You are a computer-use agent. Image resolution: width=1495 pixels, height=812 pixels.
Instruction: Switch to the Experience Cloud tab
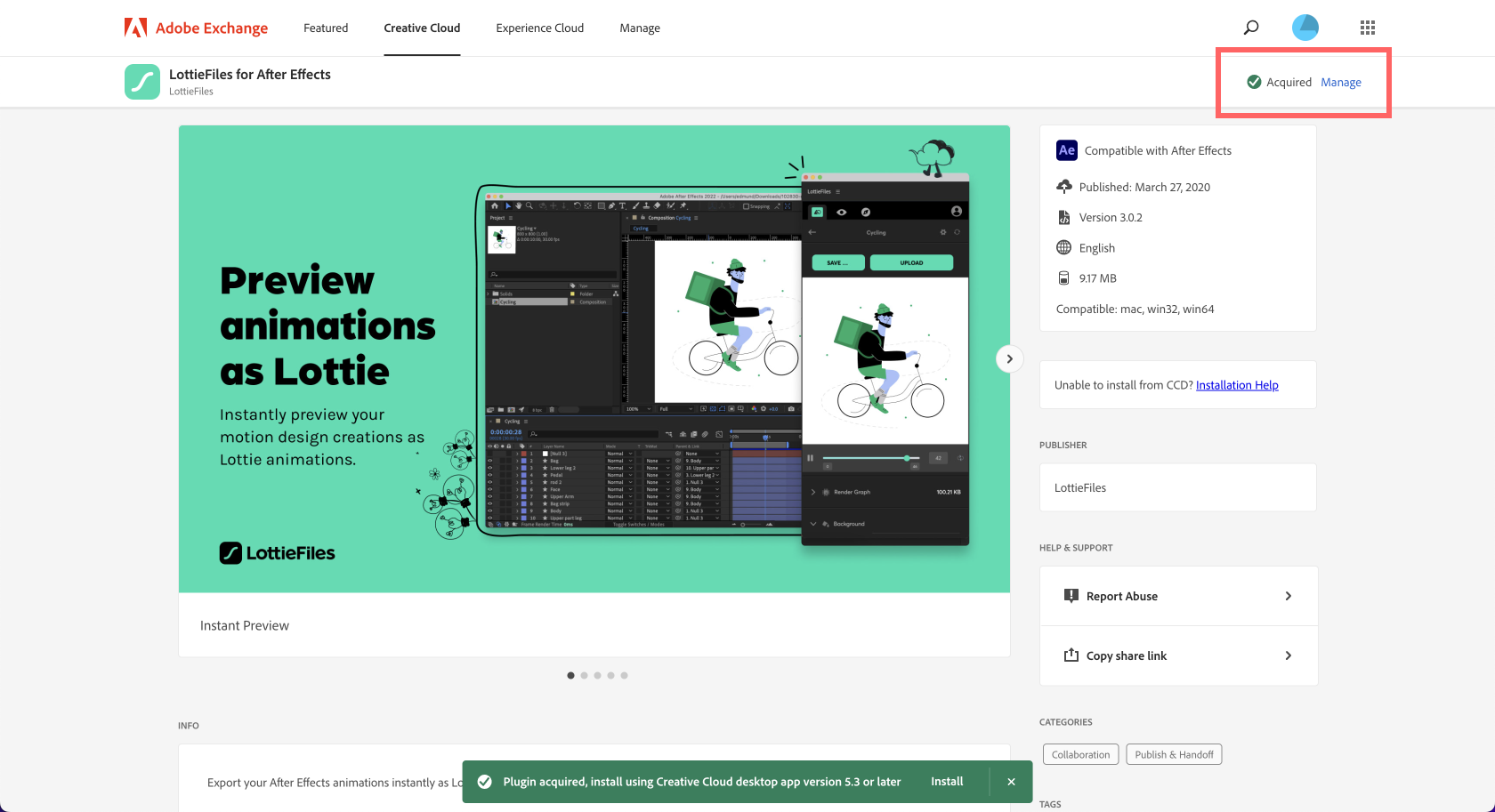click(540, 28)
